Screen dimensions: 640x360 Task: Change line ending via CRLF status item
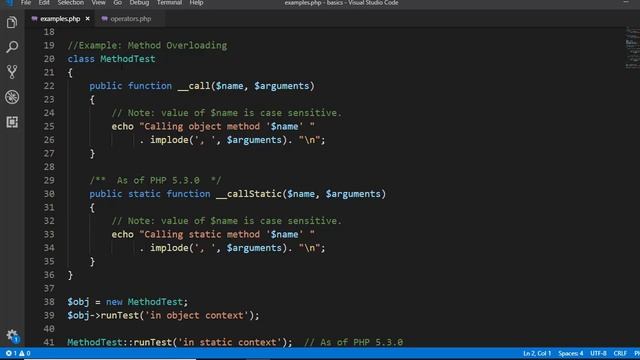pyautogui.click(x=620, y=353)
